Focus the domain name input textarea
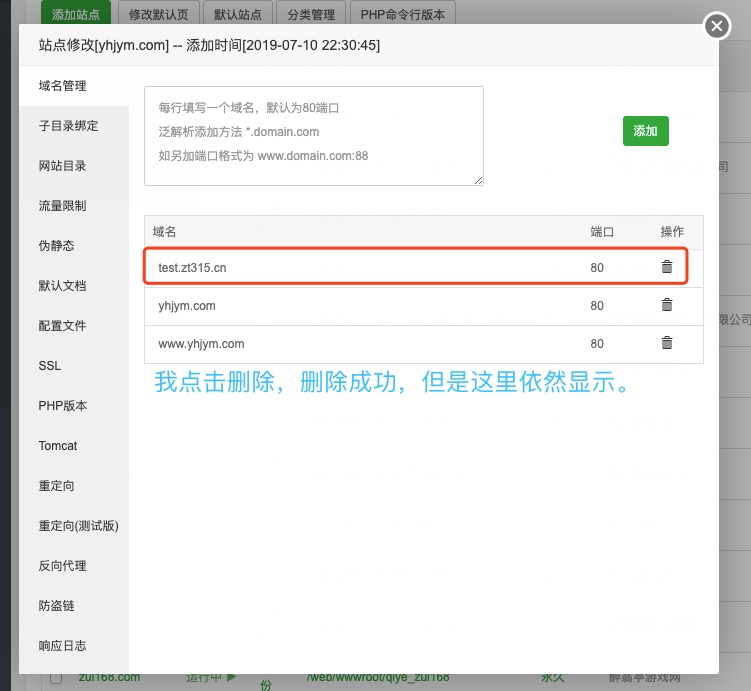This screenshot has height=691, width=751. click(x=313, y=135)
